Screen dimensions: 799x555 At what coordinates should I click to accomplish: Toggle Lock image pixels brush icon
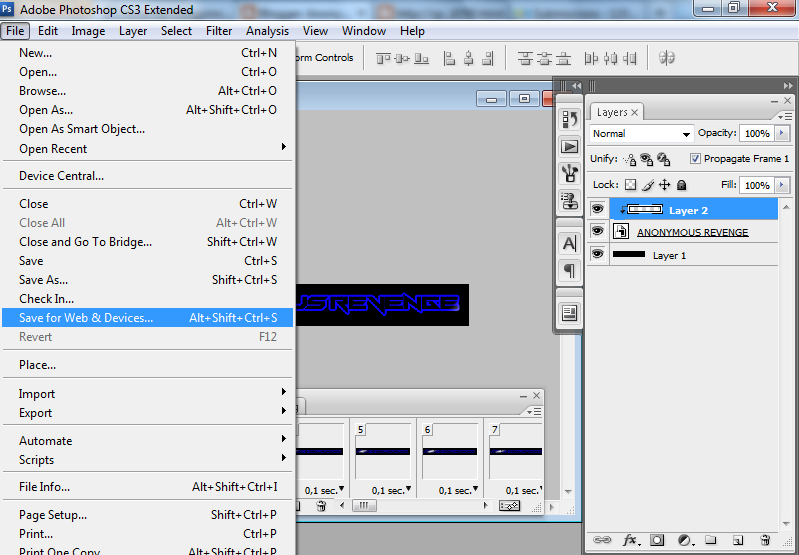tap(648, 184)
